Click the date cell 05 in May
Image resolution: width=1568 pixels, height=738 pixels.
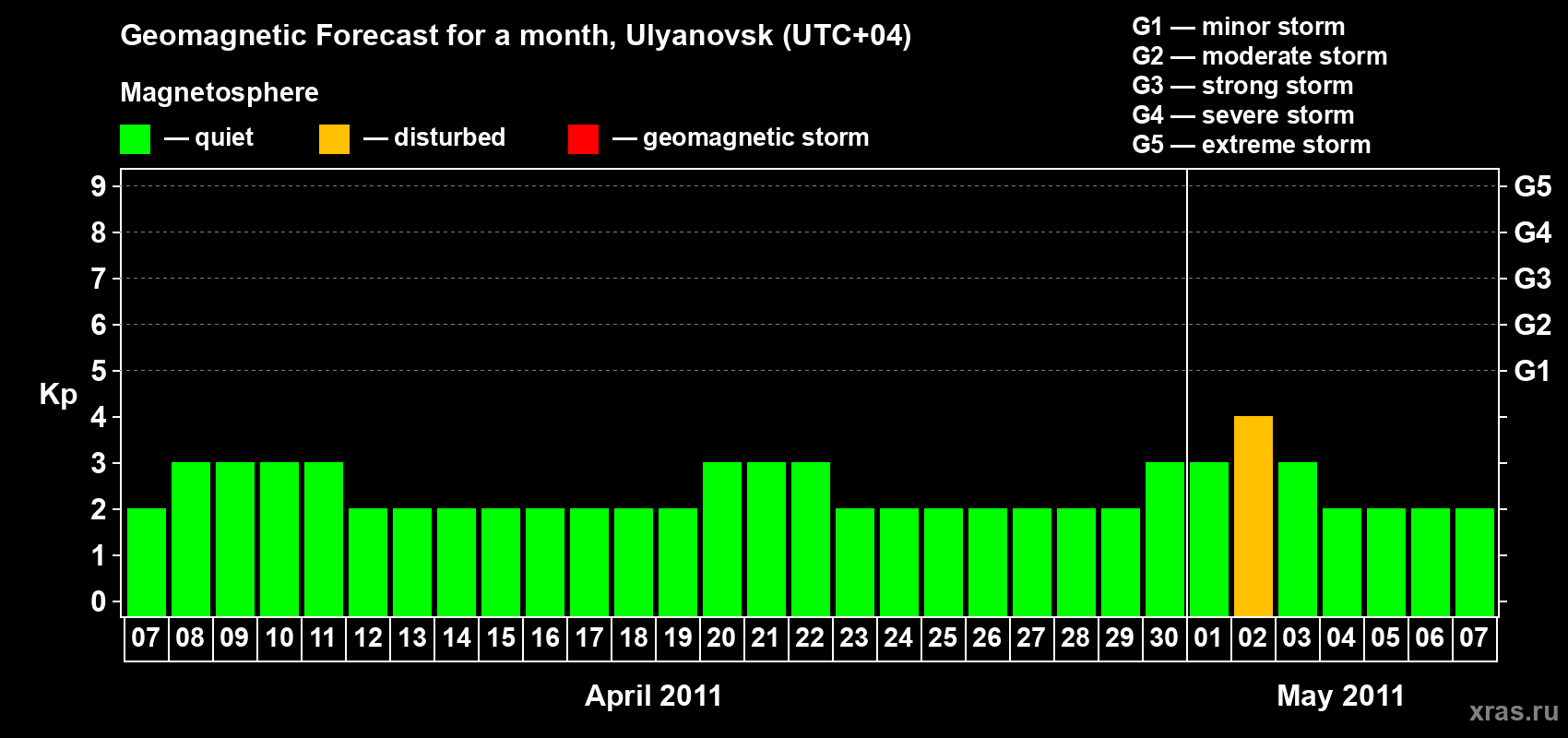(1385, 638)
